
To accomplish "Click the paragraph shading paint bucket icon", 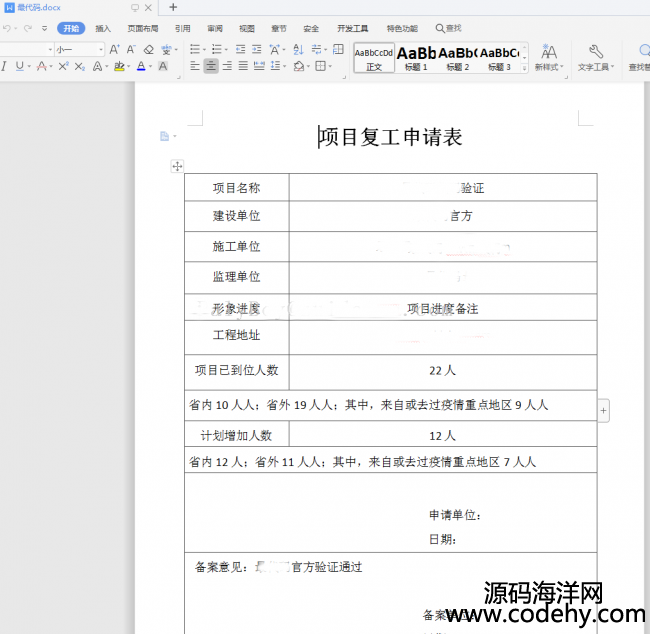I will click(298, 66).
